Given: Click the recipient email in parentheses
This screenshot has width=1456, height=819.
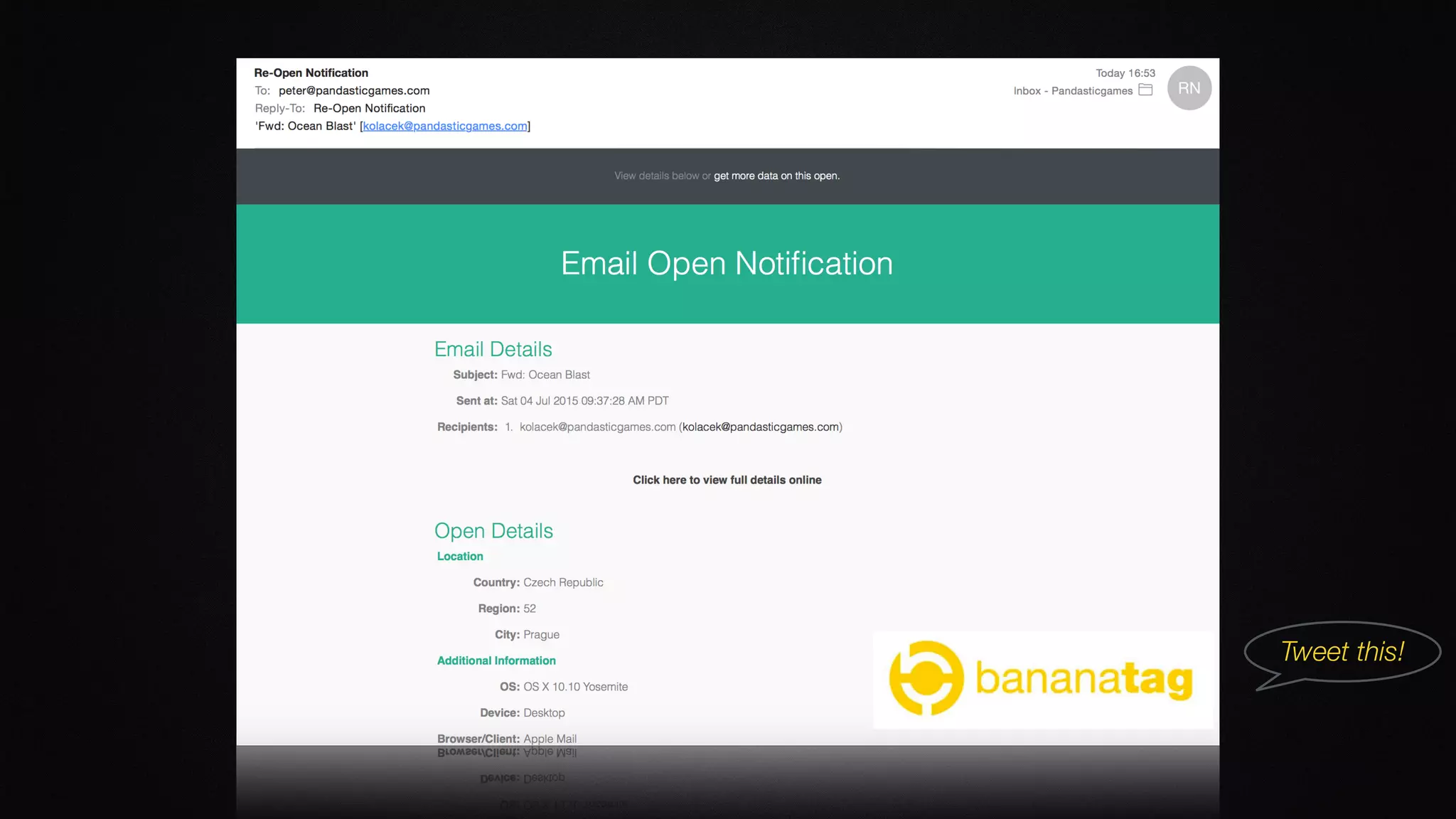Looking at the screenshot, I should coord(760,427).
